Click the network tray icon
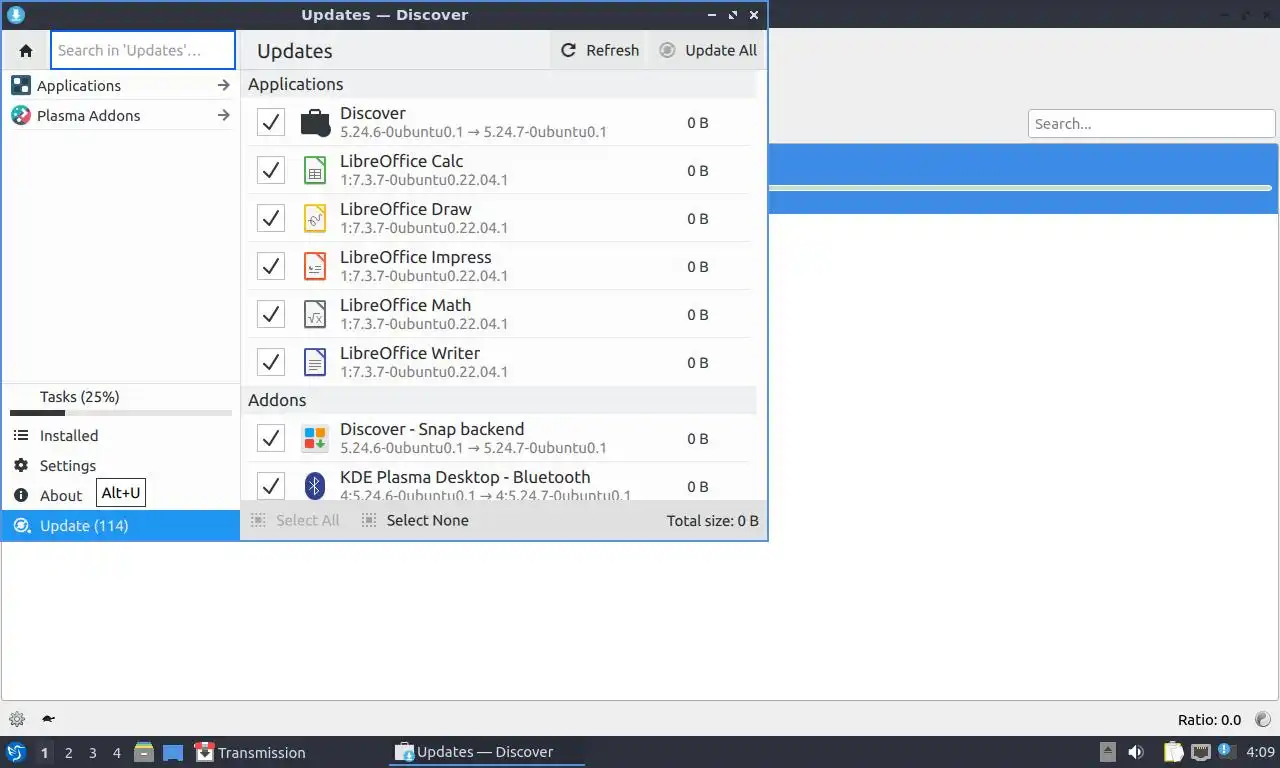 pyautogui.click(x=1201, y=752)
